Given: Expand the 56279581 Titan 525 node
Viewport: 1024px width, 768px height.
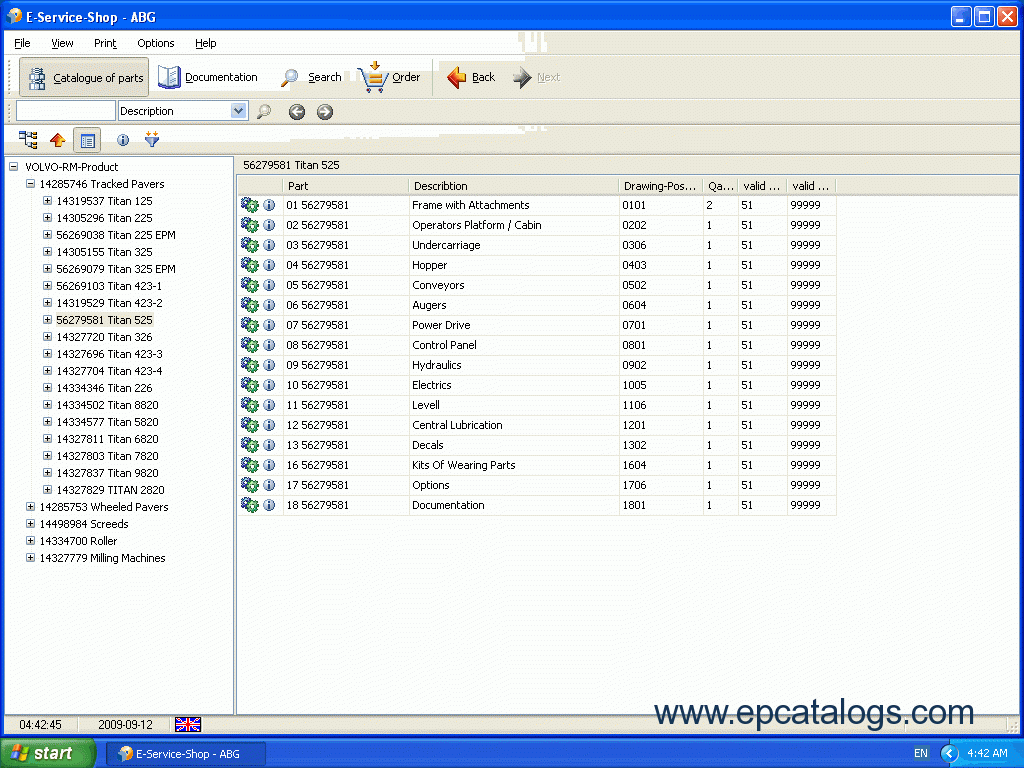Looking at the screenshot, I should [47, 319].
